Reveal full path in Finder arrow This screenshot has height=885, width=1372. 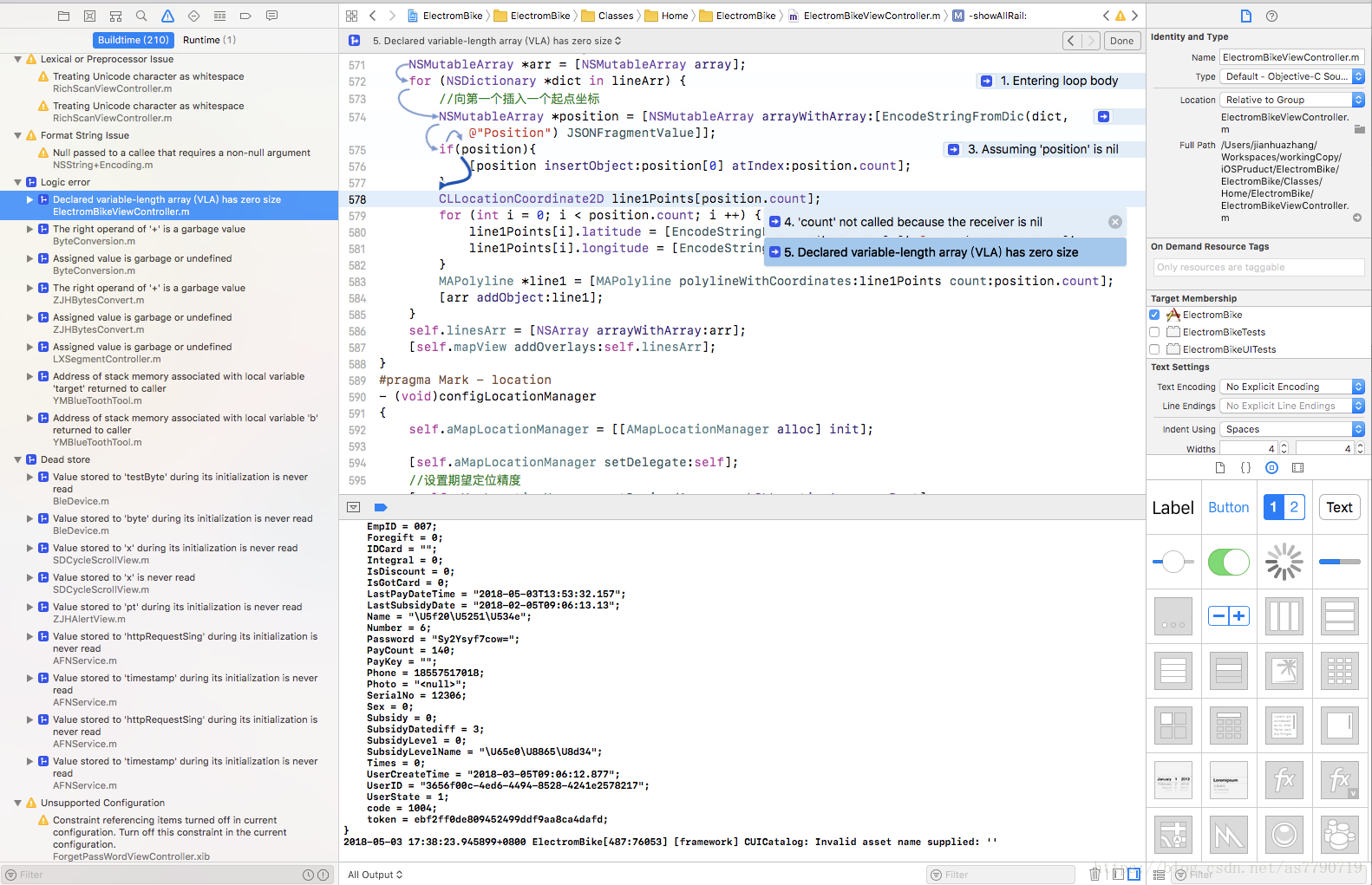tap(1357, 218)
